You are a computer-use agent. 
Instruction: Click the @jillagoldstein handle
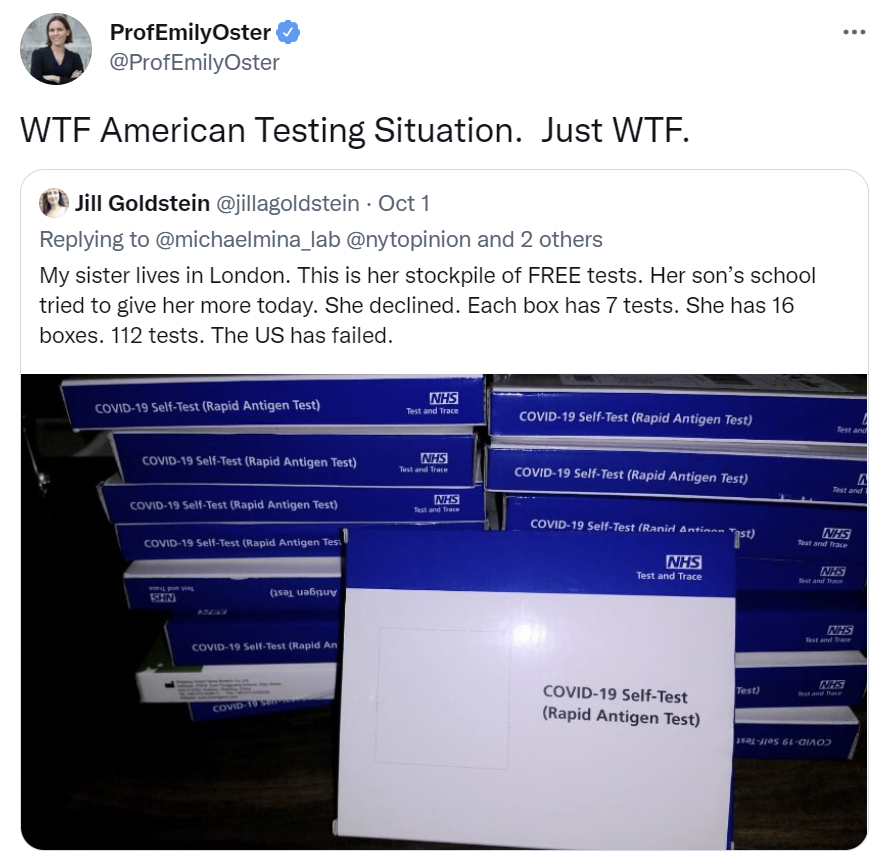288,203
